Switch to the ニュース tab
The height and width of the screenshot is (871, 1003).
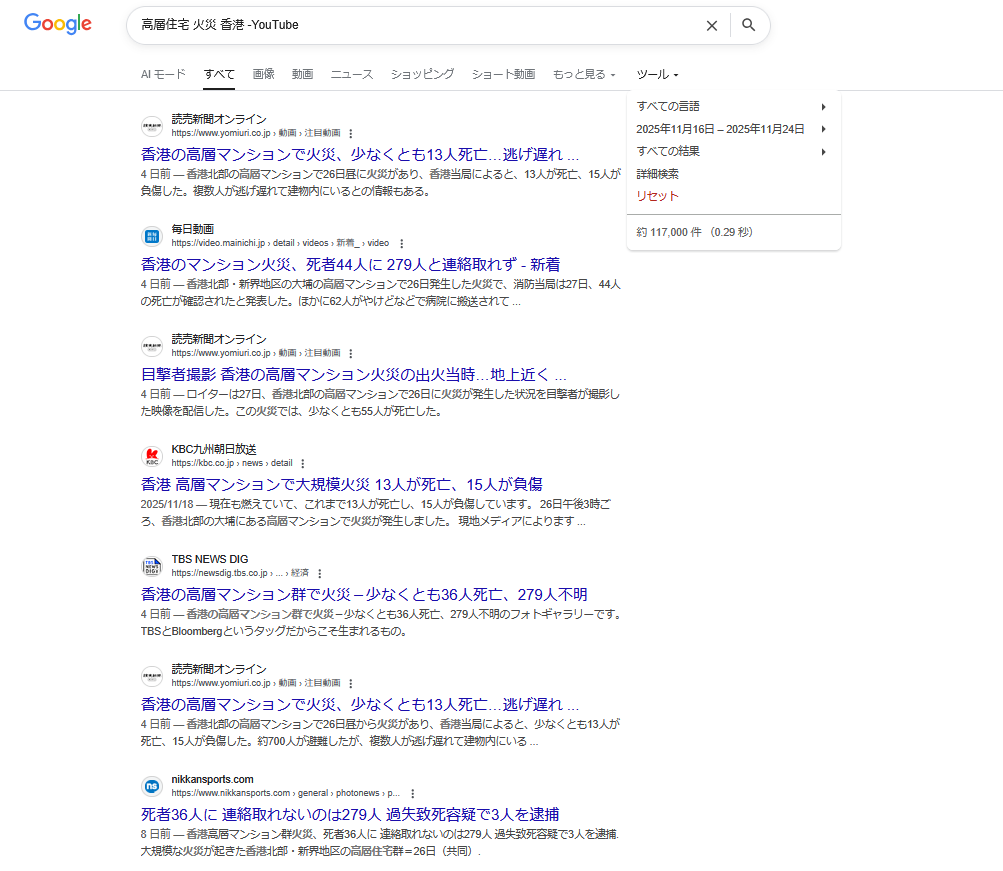pos(352,74)
